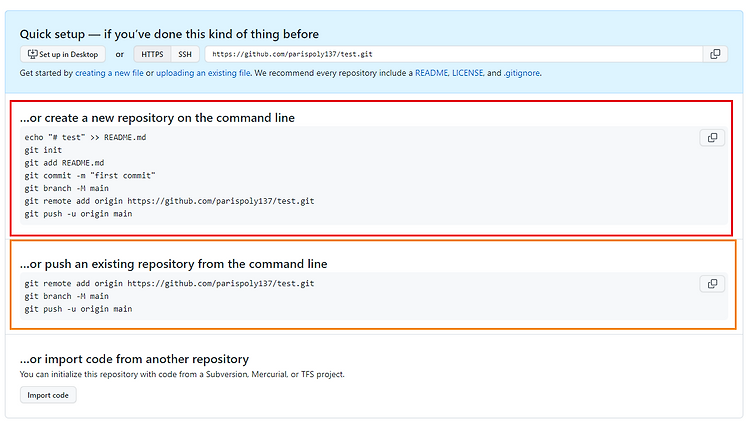Open the uploading an existing file link
750x425 pixels.
pos(203,73)
